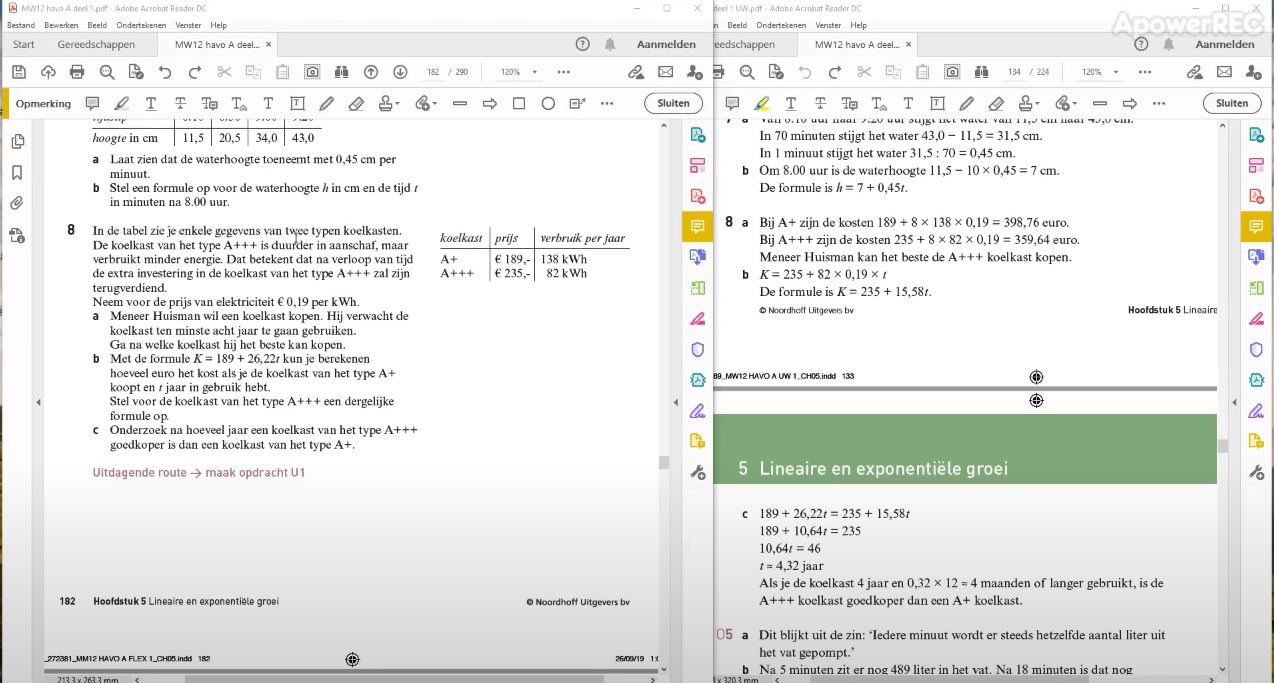Select highlighter tool in left window

point(122,103)
